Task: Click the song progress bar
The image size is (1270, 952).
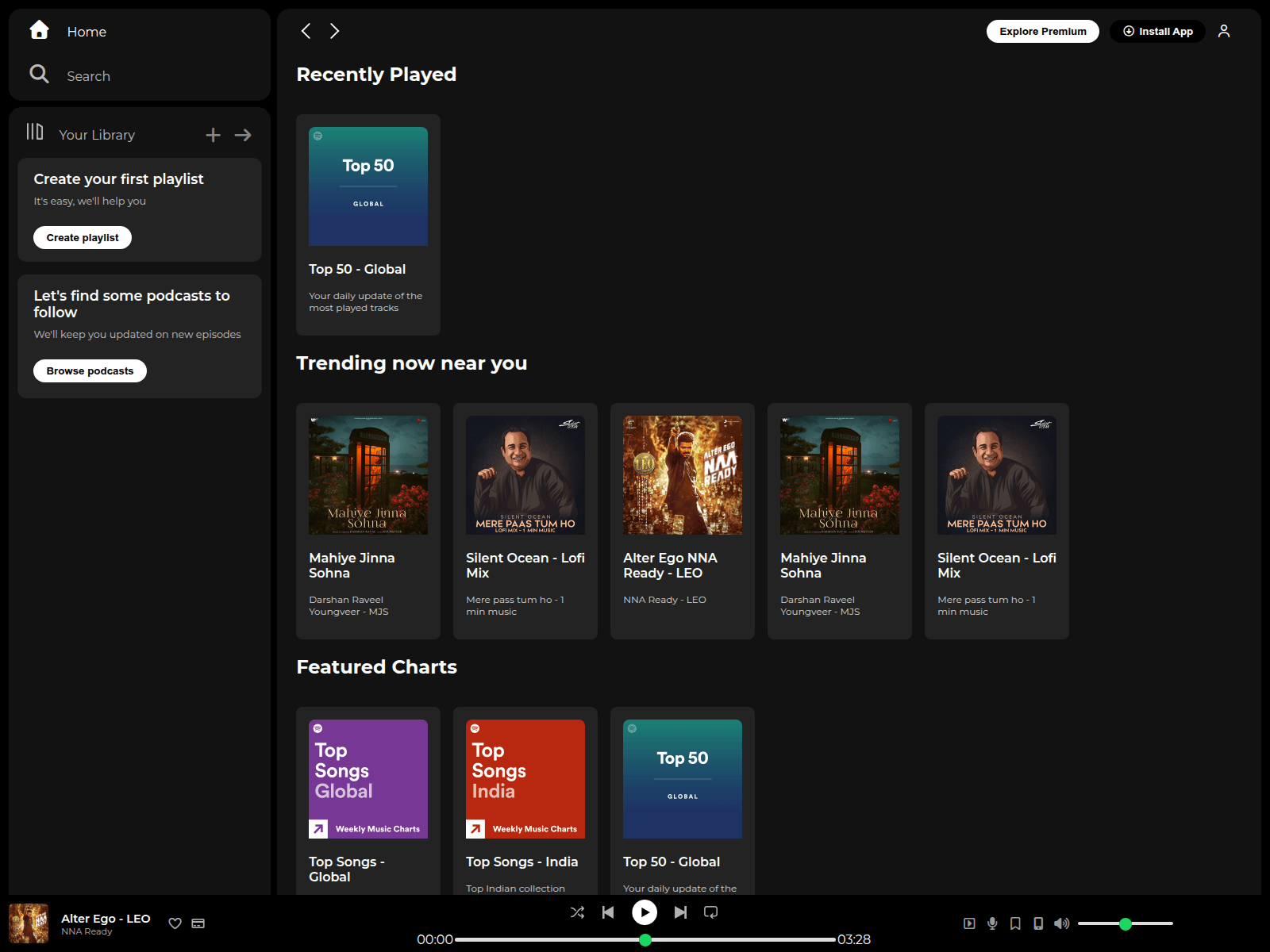Action: pos(645,939)
